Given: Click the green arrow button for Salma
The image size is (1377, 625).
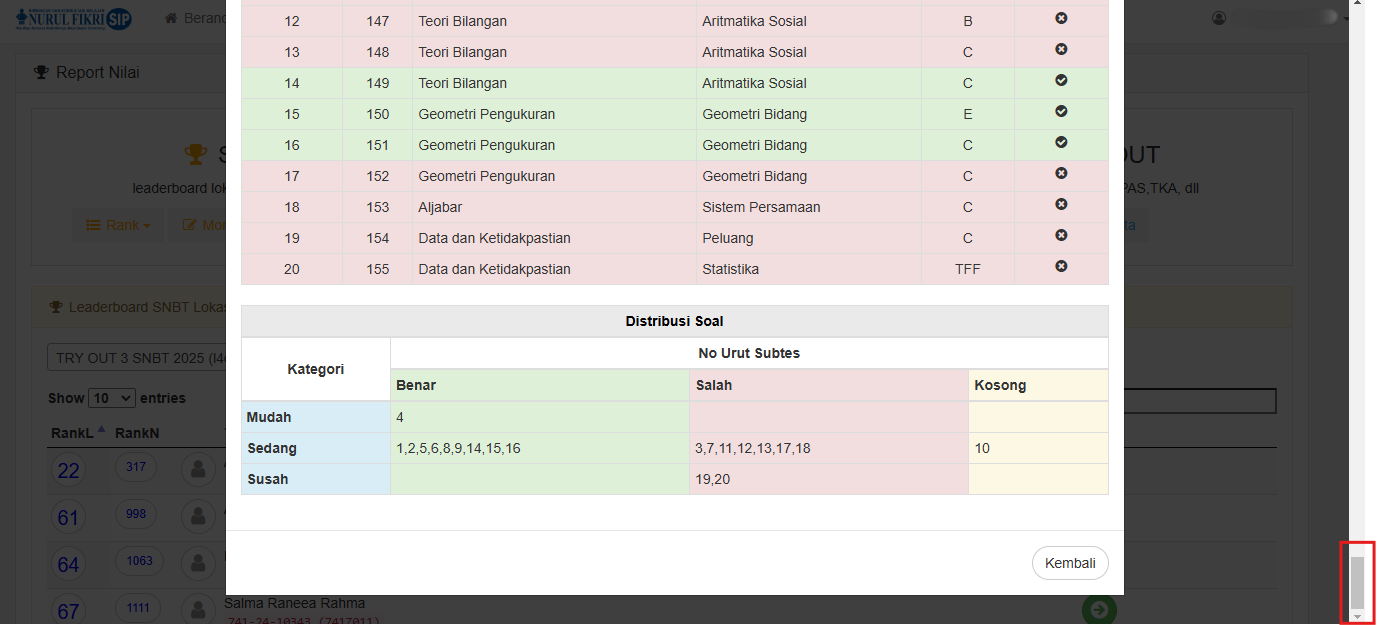Looking at the screenshot, I should tap(1099, 609).
